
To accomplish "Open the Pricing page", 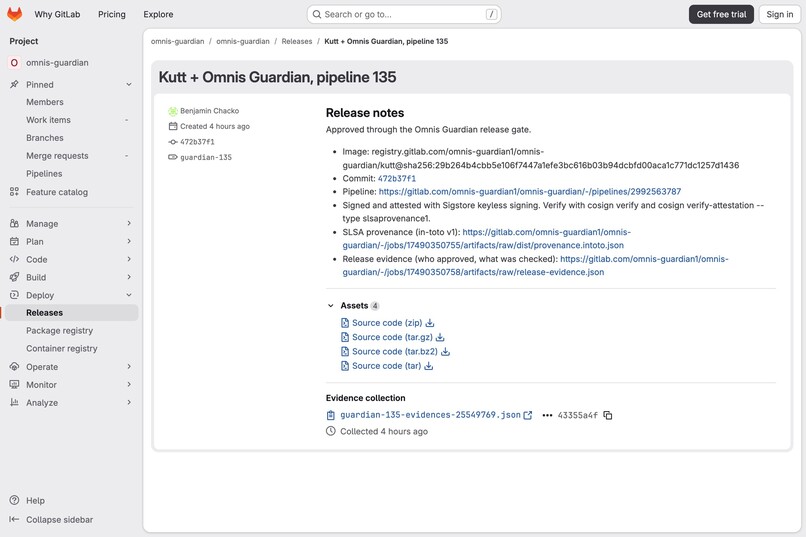I will pos(112,14).
